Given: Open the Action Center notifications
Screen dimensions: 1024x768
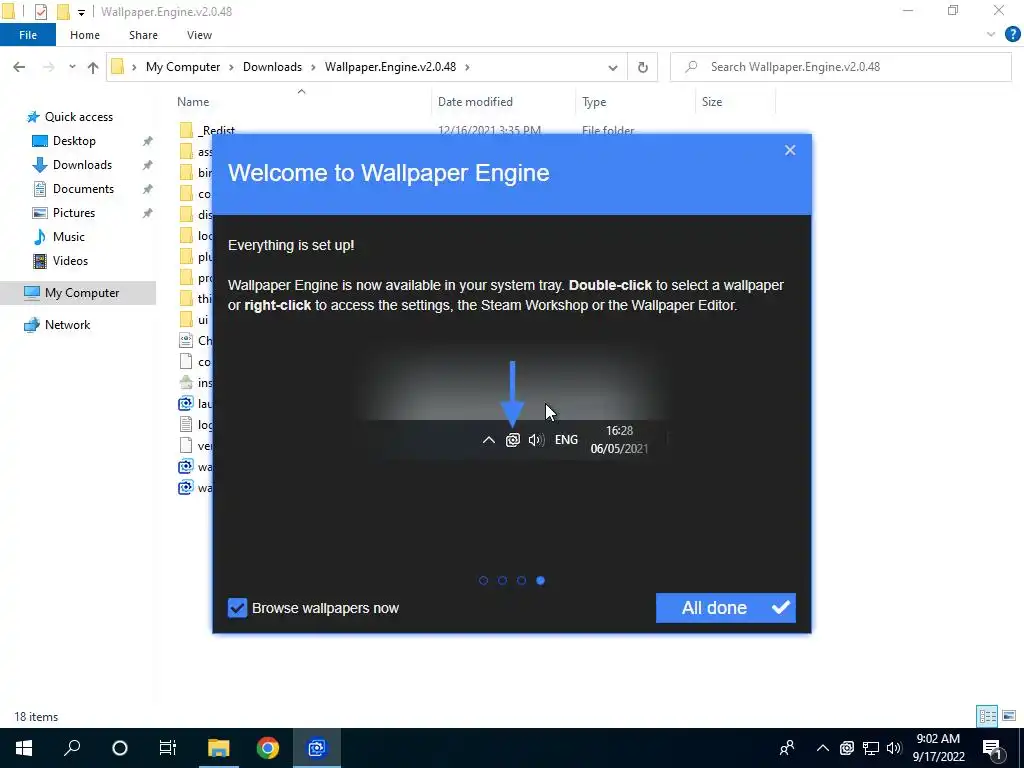Looking at the screenshot, I should [x=993, y=748].
